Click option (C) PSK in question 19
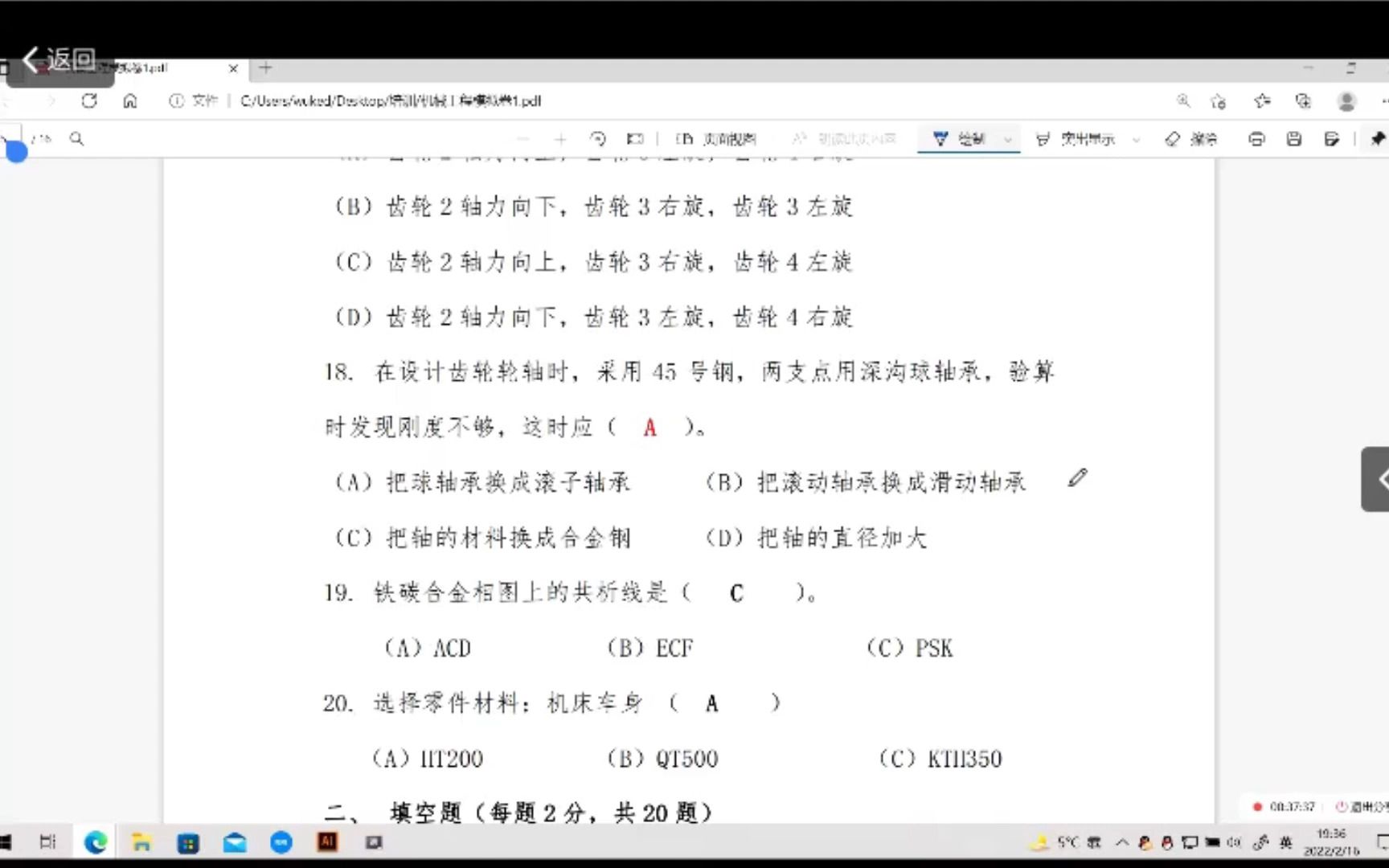 click(910, 648)
